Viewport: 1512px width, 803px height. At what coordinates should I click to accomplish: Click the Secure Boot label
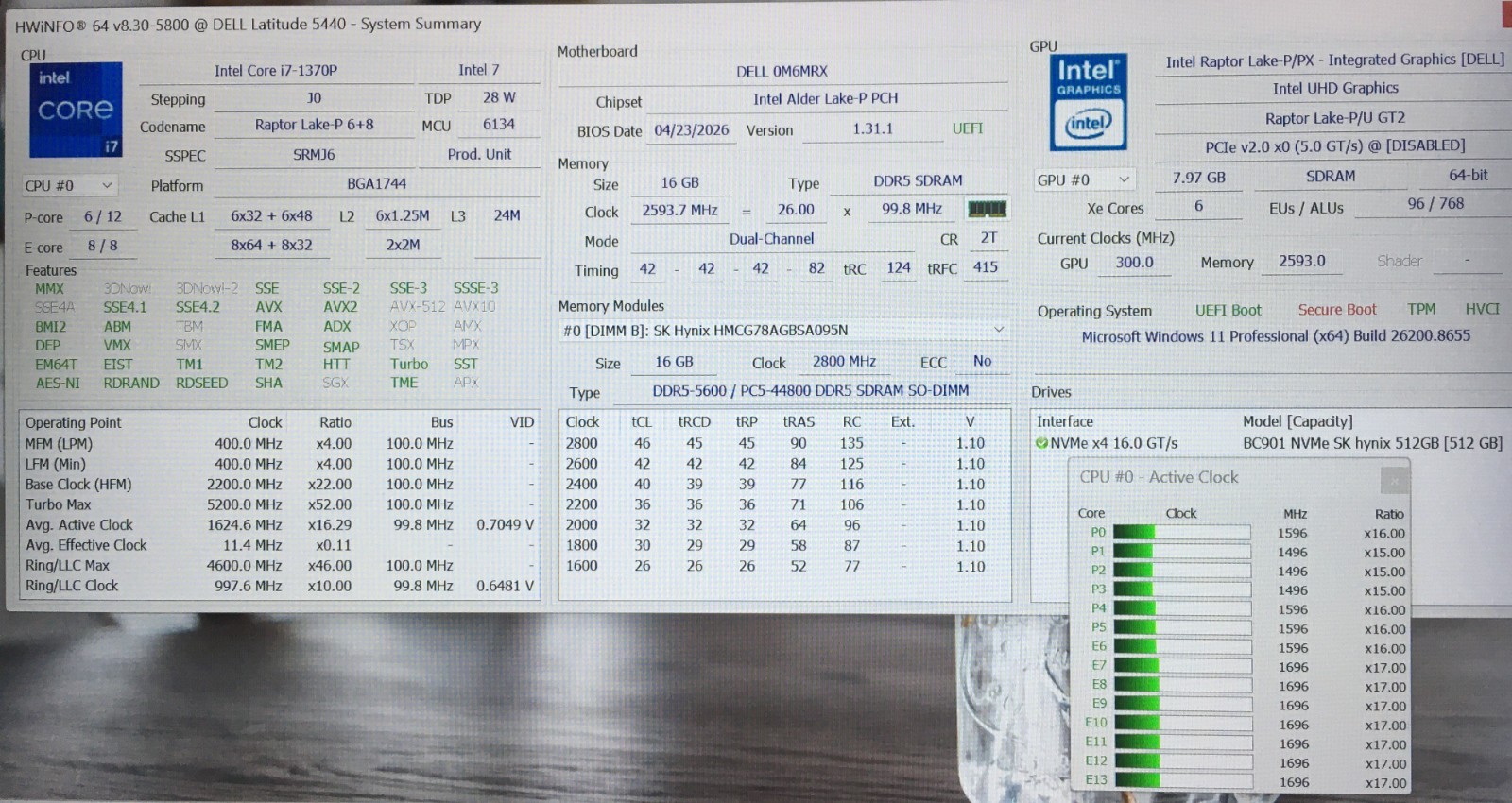point(1336,309)
